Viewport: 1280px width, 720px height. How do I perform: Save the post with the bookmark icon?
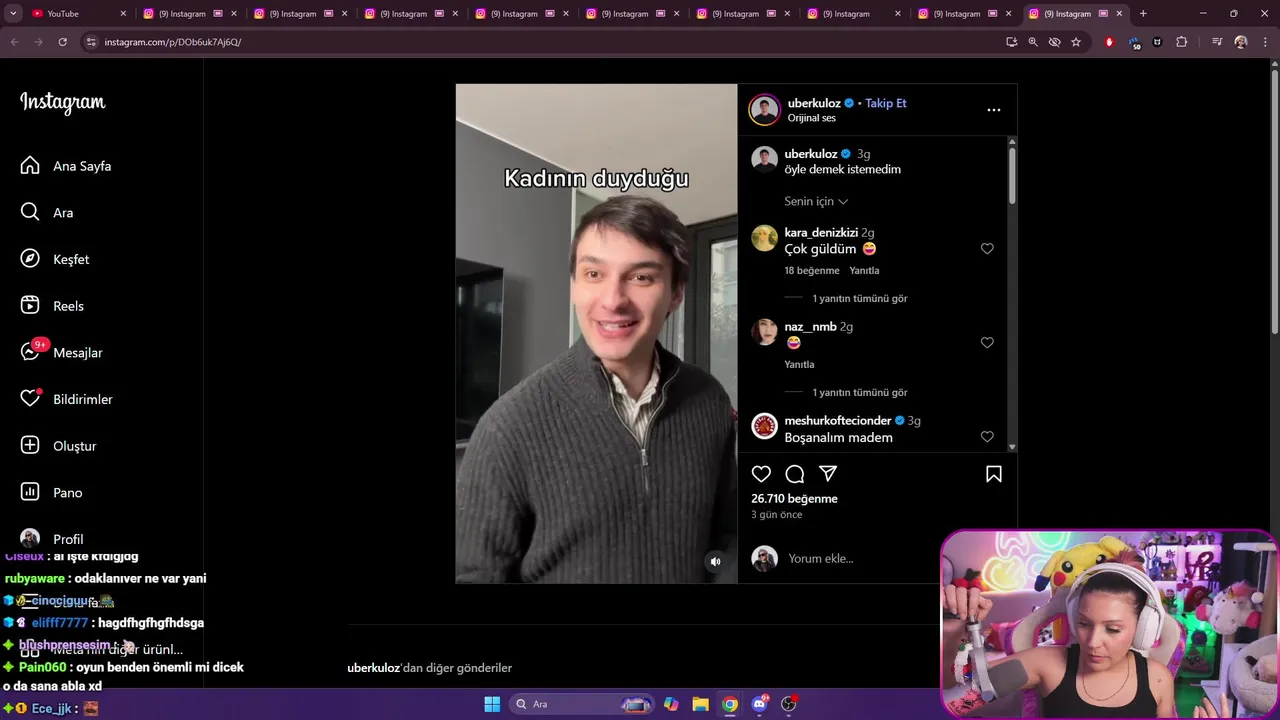(994, 474)
